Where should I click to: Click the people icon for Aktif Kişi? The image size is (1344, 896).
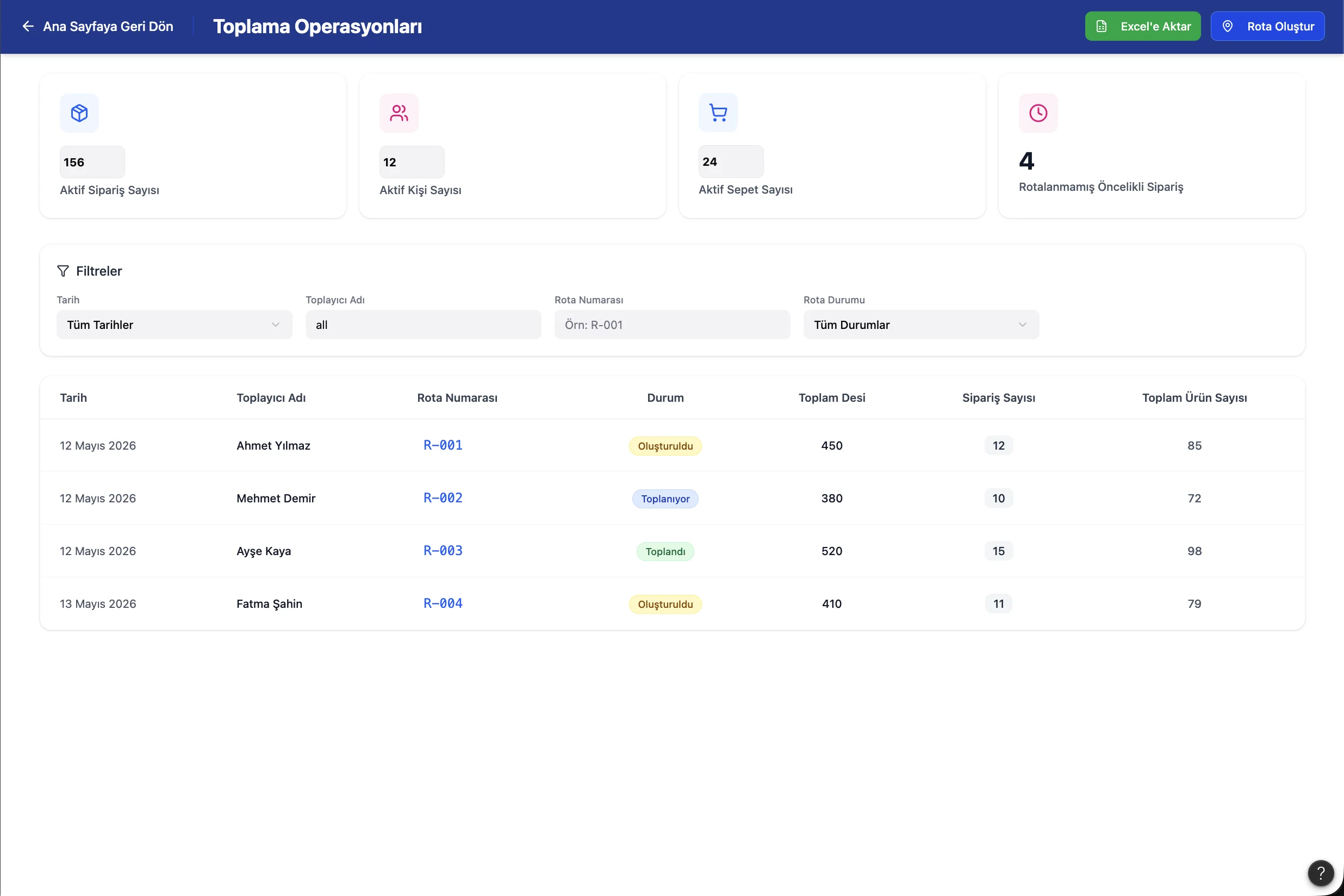coord(399,113)
